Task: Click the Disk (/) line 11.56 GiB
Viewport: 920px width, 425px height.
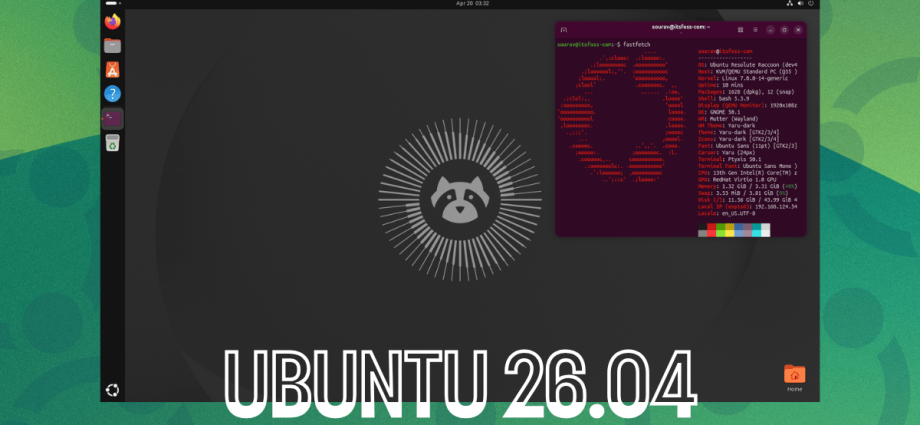Action: [748, 200]
